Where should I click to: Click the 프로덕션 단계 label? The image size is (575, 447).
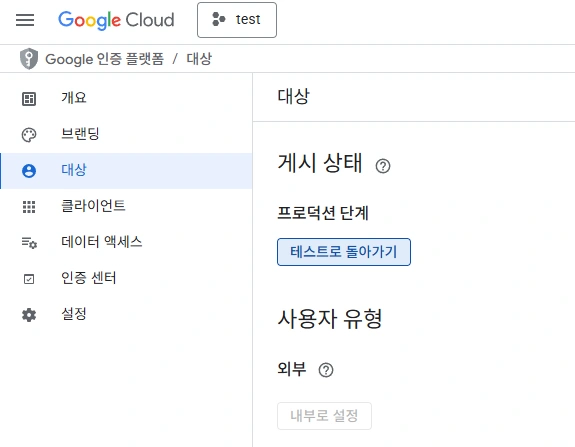click(x=323, y=213)
